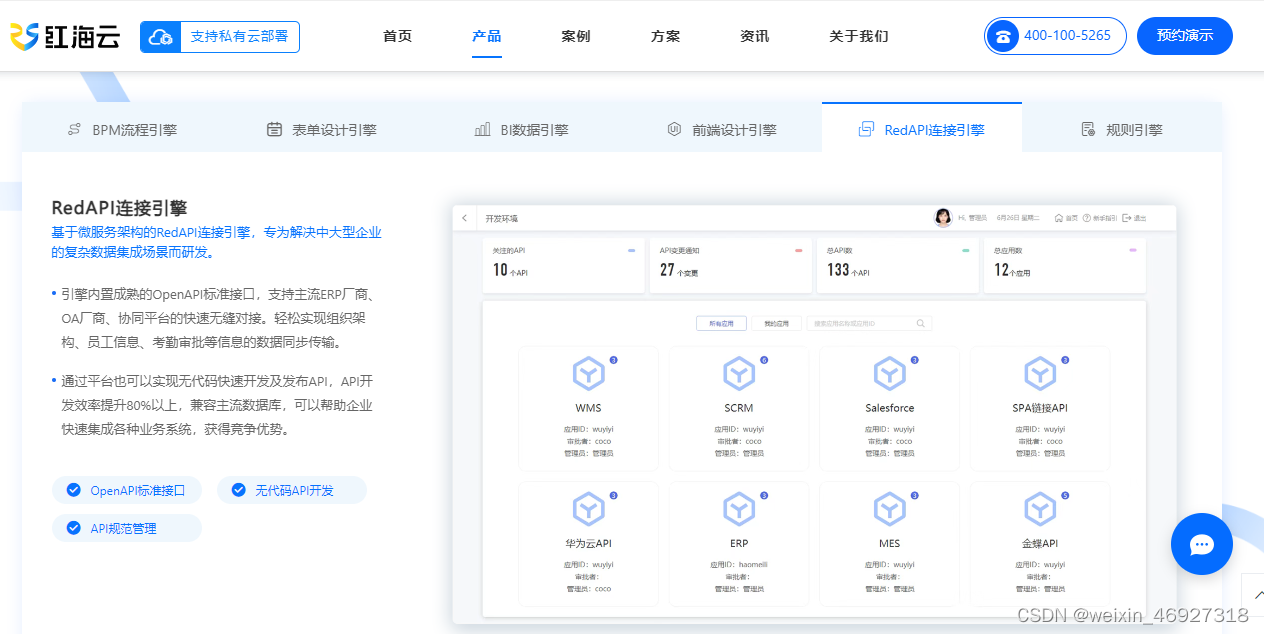The width and height of the screenshot is (1264, 634).
Task: Go to 首页 in the top navigation
Action: [x=397, y=36]
